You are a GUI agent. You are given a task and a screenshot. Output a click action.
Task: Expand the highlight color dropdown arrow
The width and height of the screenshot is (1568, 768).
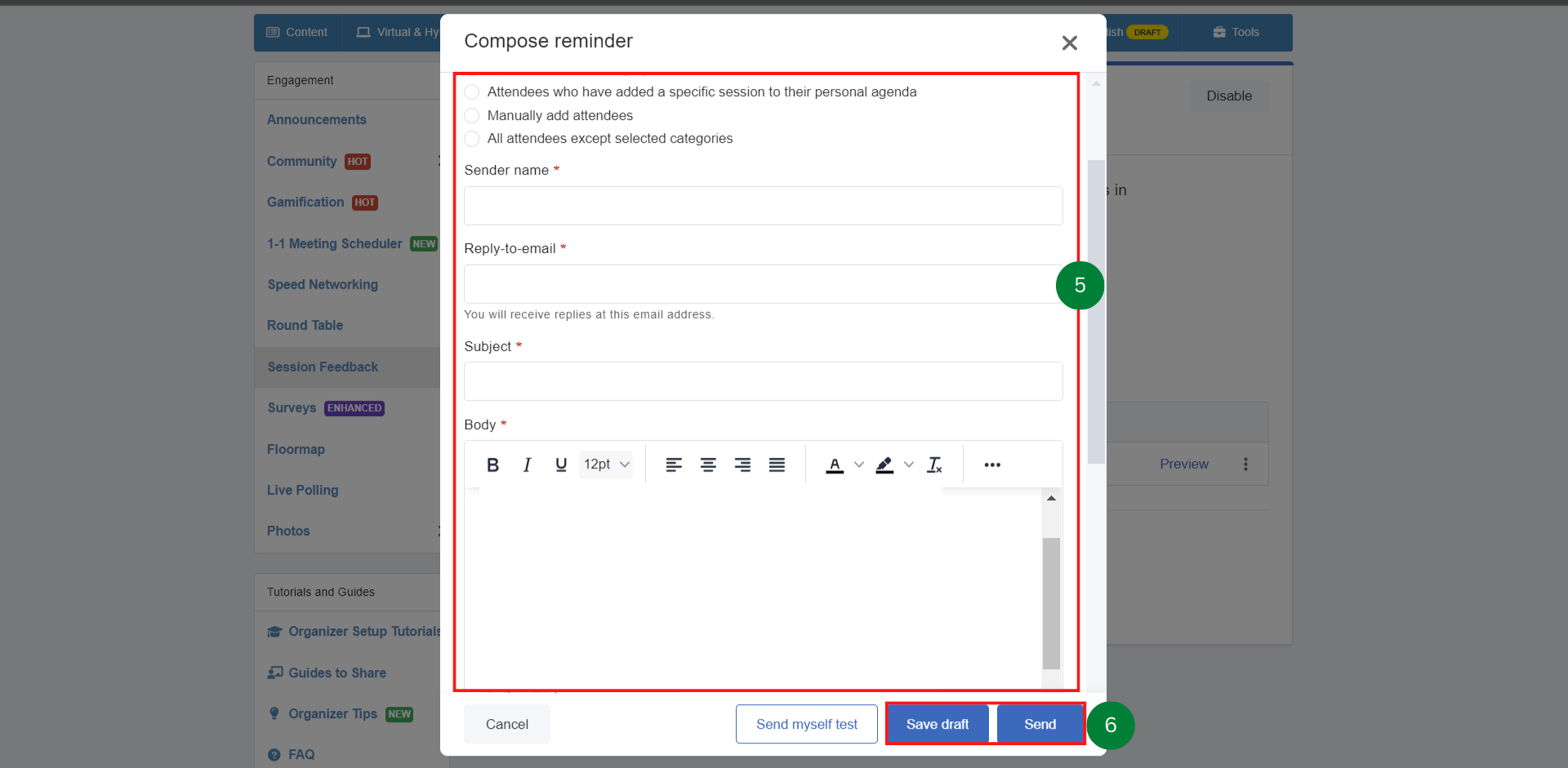point(908,464)
